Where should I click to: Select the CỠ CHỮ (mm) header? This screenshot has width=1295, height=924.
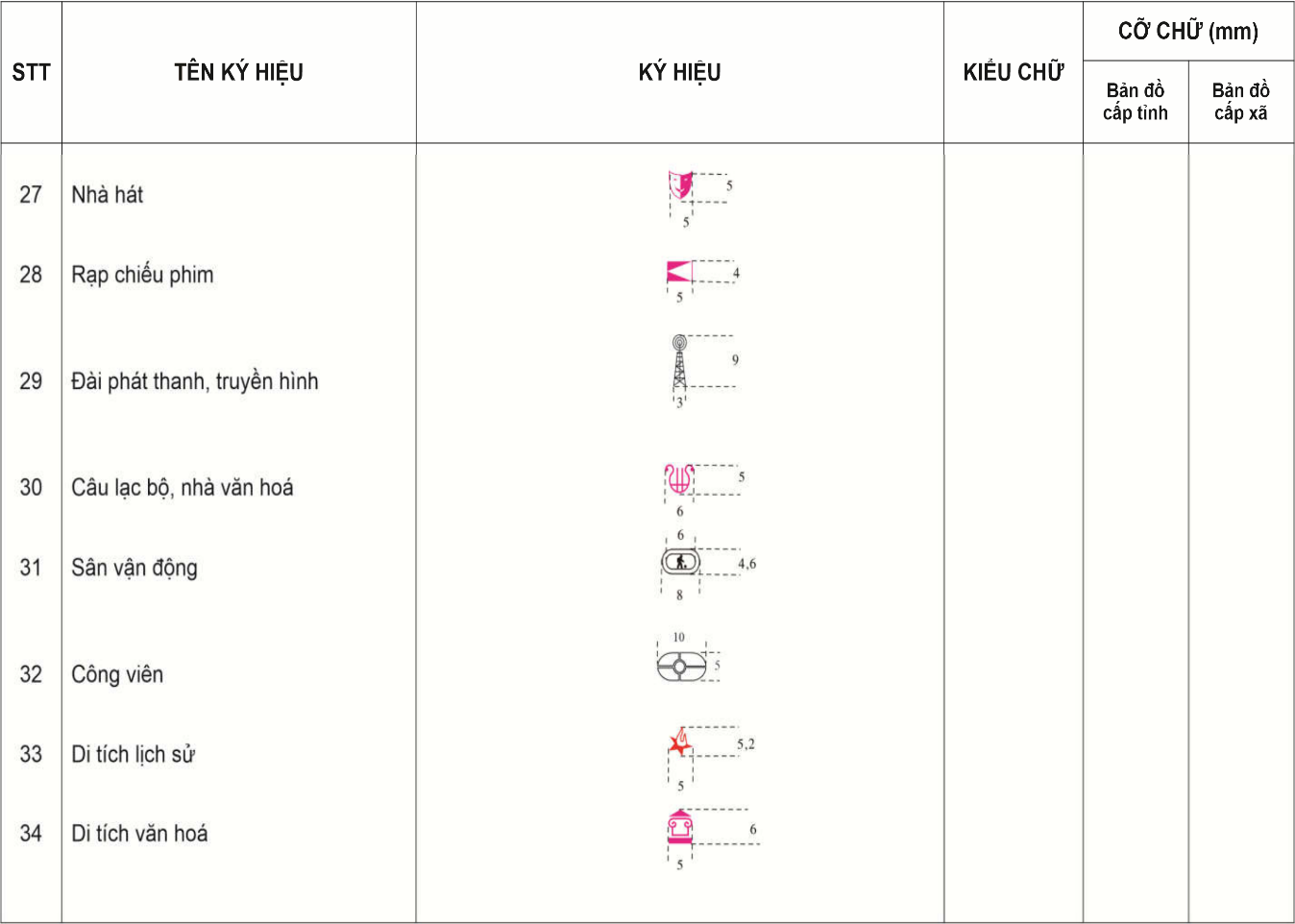1188,31
